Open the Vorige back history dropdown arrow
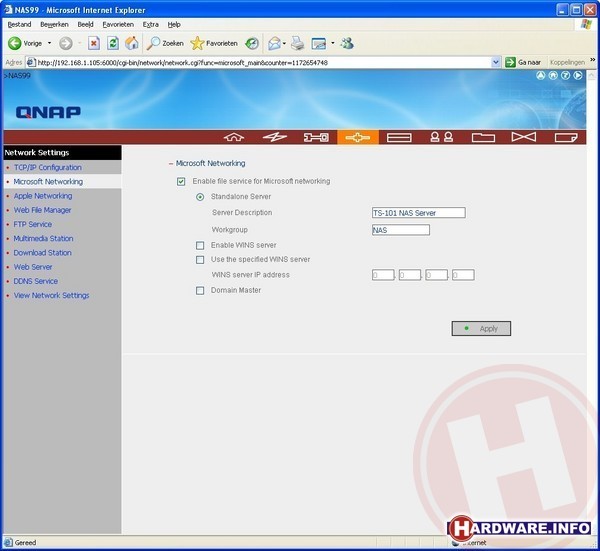 49,43
